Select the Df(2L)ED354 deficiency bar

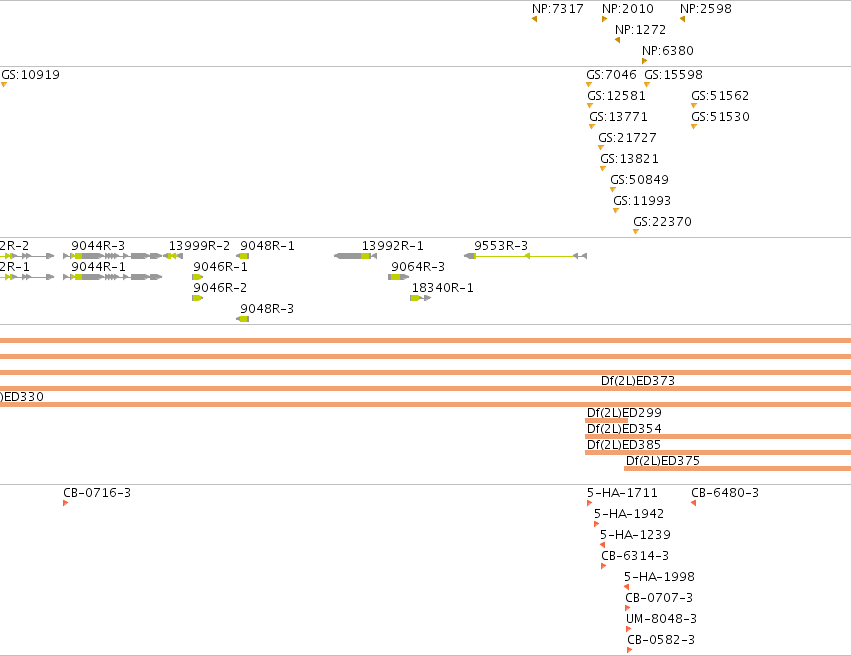[718, 436]
